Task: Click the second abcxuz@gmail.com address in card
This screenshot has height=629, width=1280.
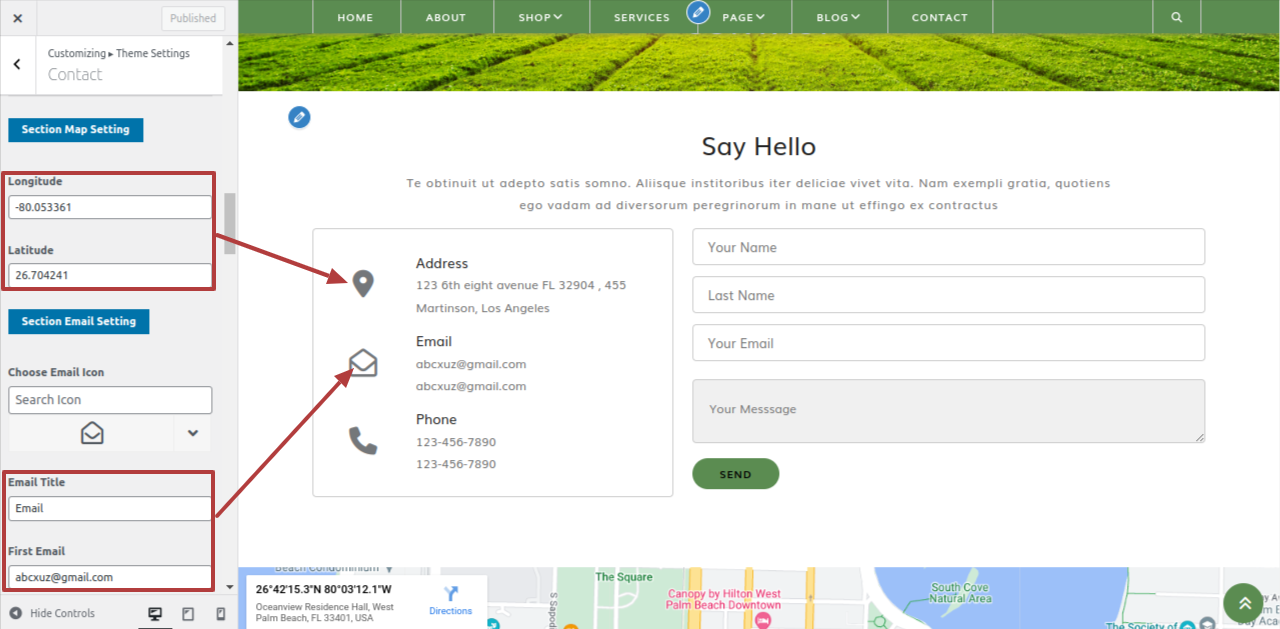Action: [471, 386]
